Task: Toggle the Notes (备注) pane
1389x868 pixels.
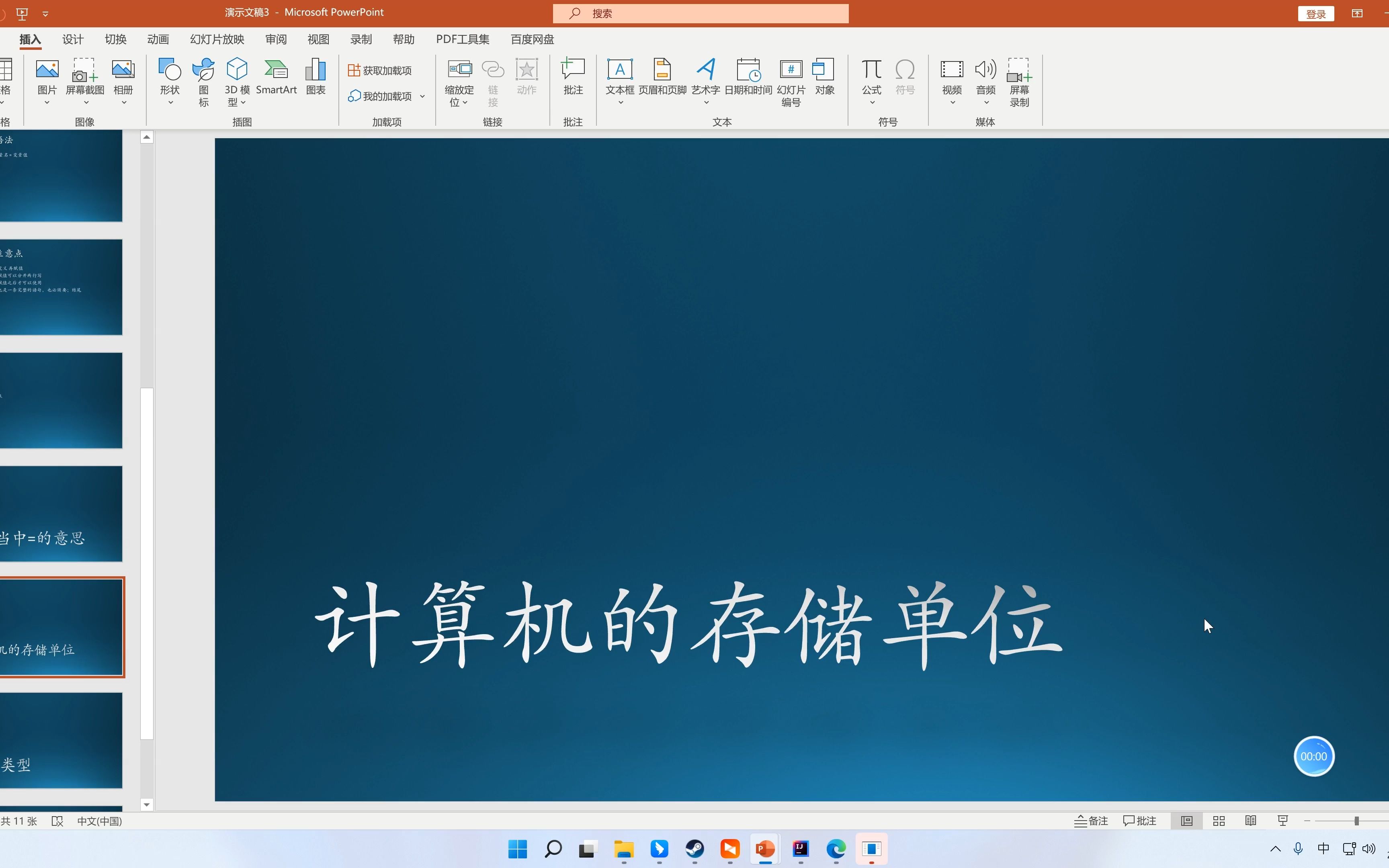Action: (1091, 821)
